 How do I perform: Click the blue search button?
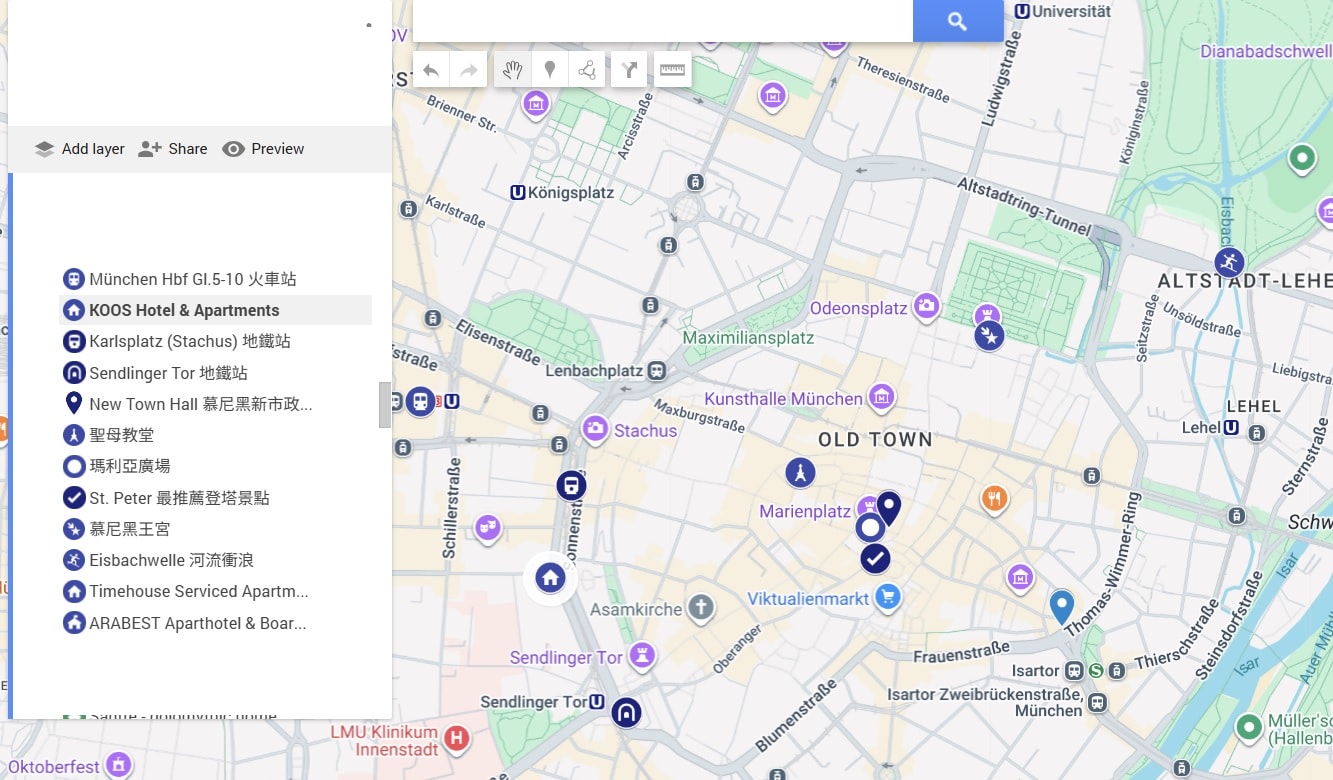coord(957,20)
